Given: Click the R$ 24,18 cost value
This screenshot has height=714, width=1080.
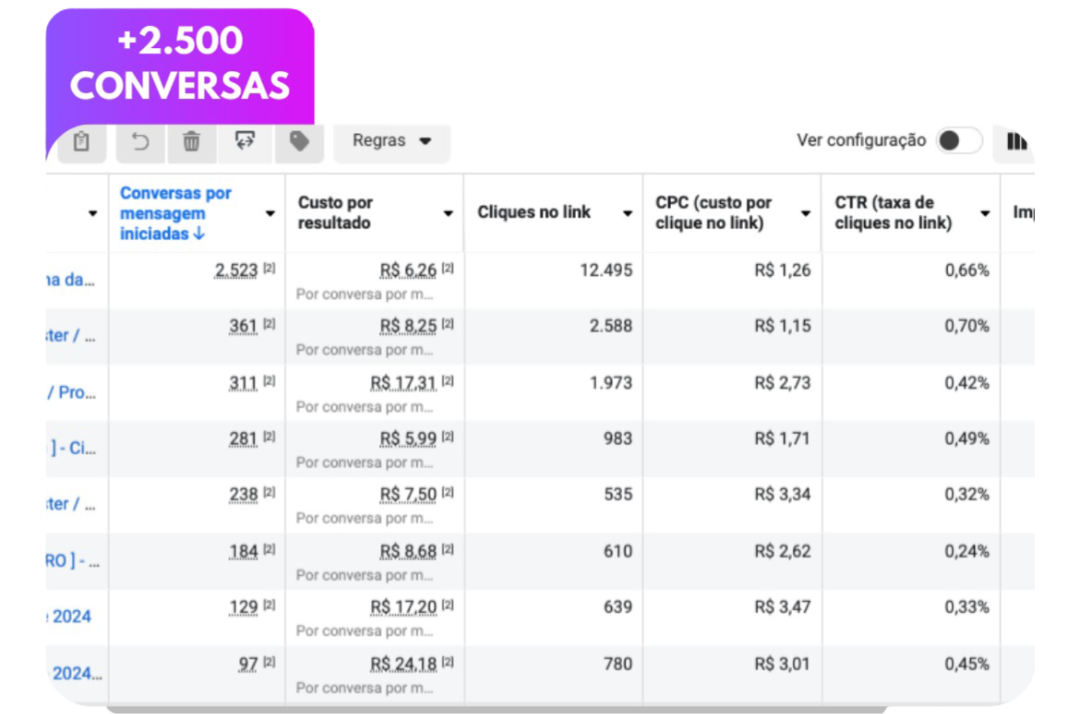Looking at the screenshot, I should (x=403, y=665).
